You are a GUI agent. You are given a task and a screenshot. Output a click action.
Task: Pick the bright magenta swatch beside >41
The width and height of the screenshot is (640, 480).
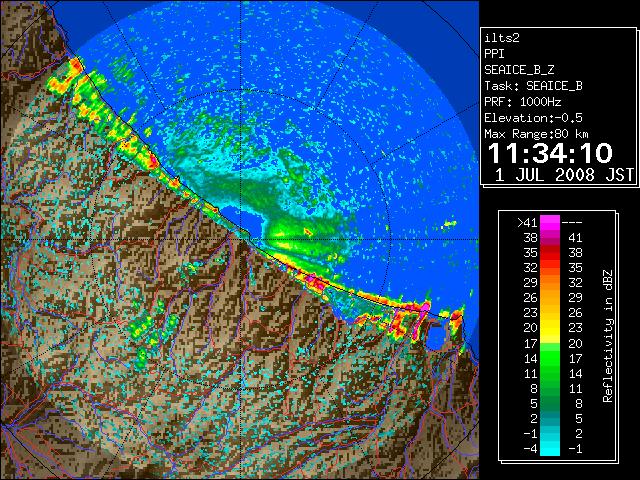coord(550,222)
